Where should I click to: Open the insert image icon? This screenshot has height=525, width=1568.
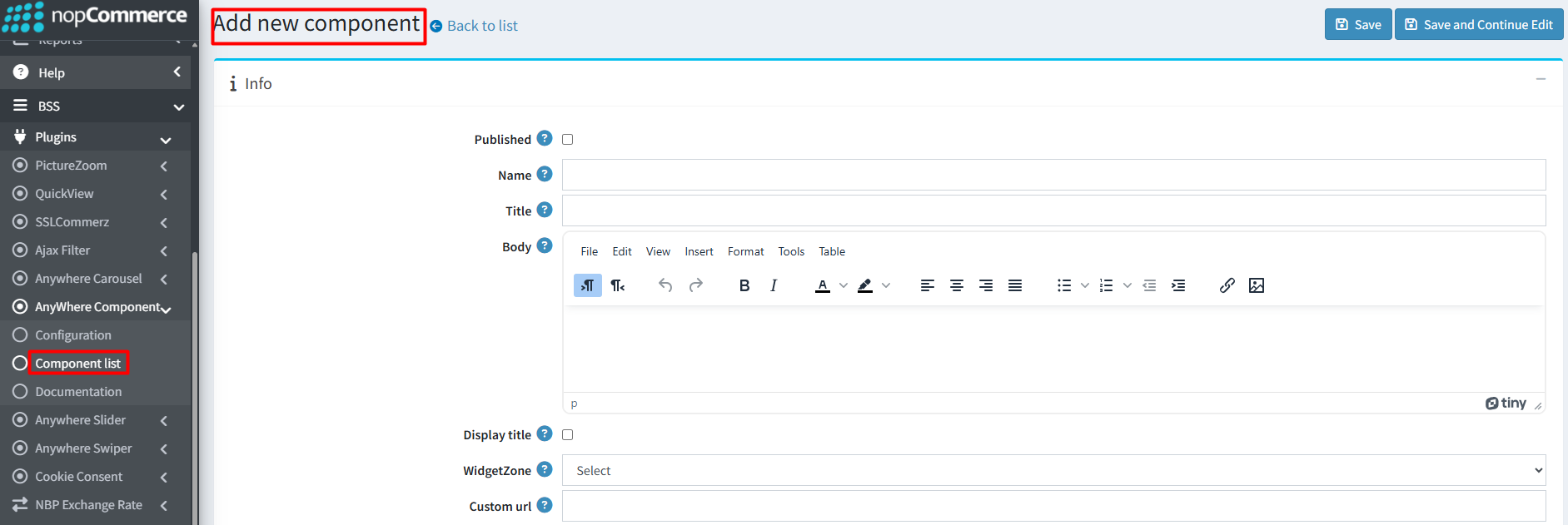[x=1257, y=285]
